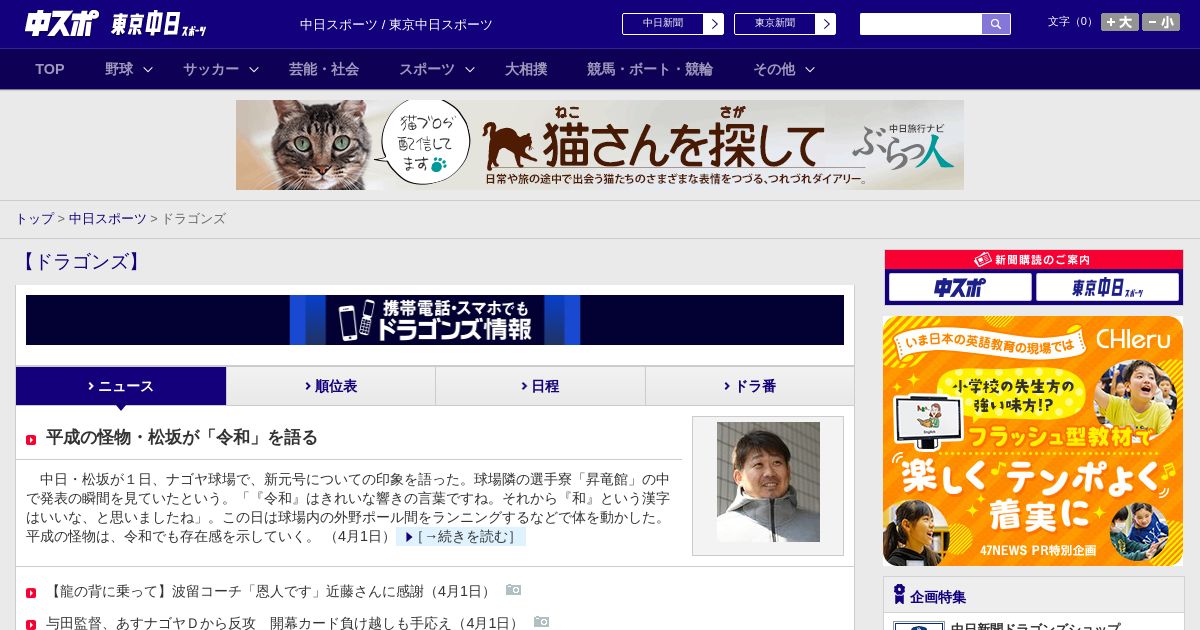Open the 猫さんを探して banner ad
The image size is (1200, 630).
click(600, 145)
